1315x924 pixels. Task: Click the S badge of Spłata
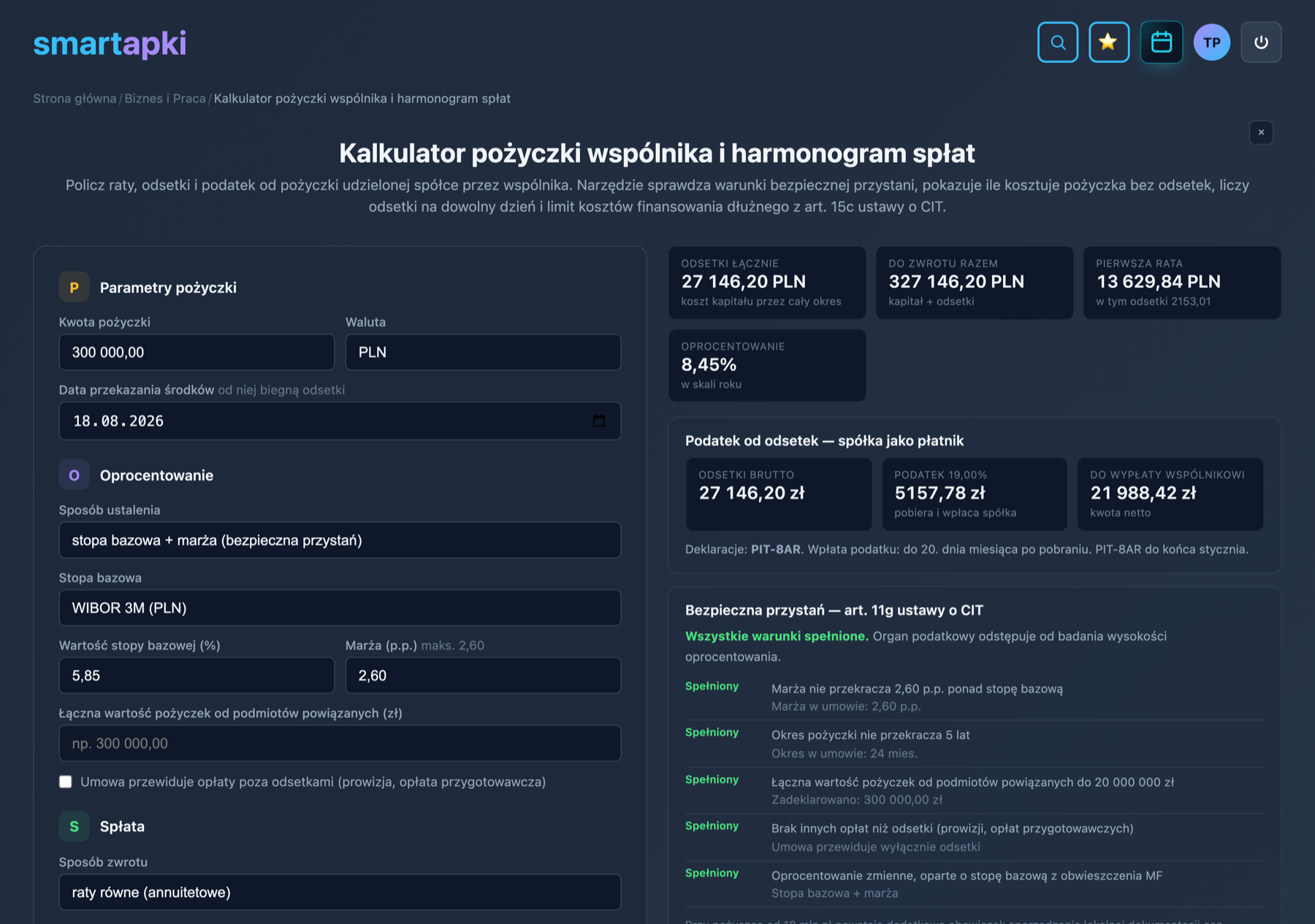[x=74, y=826]
